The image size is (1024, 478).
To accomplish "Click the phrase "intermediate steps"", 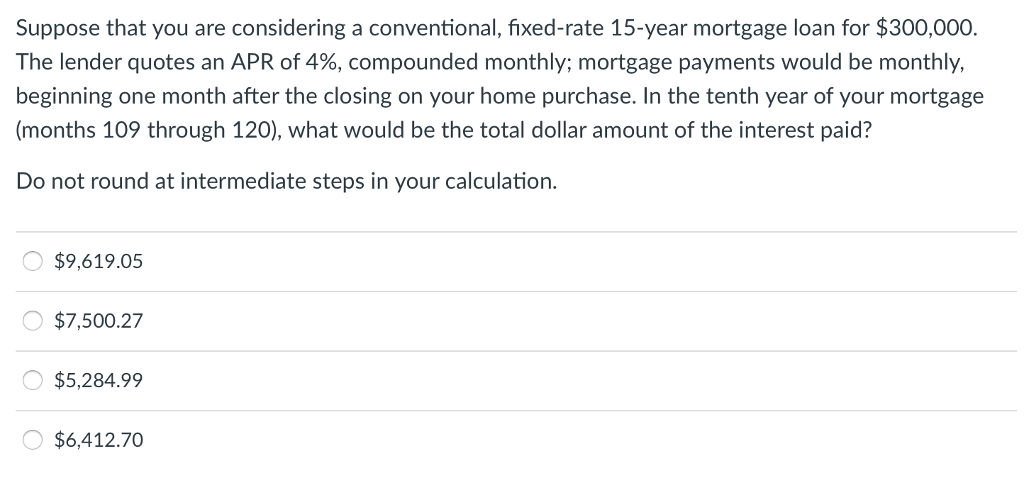I will coord(268,181).
